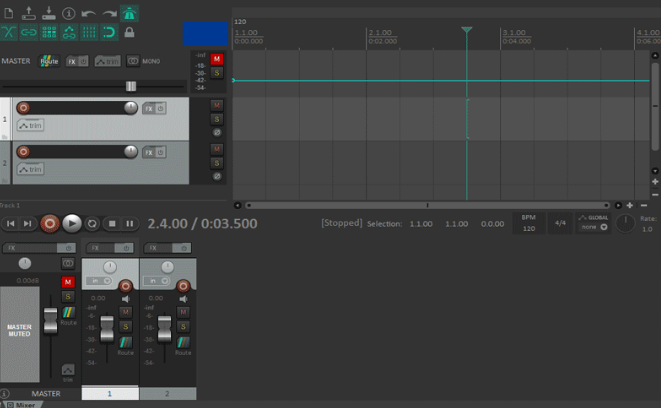Bypass master track FX with the power icon
The width and height of the screenshot is (661, 408).
tap(83, 62)
